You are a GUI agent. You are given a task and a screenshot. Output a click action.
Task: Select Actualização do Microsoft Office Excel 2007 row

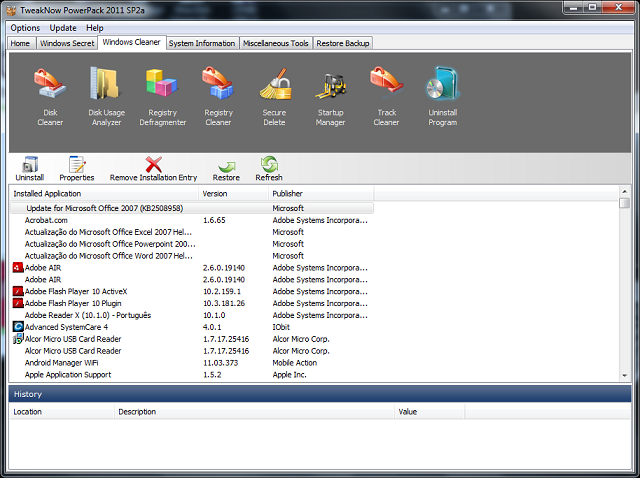[x=191, y=232]
